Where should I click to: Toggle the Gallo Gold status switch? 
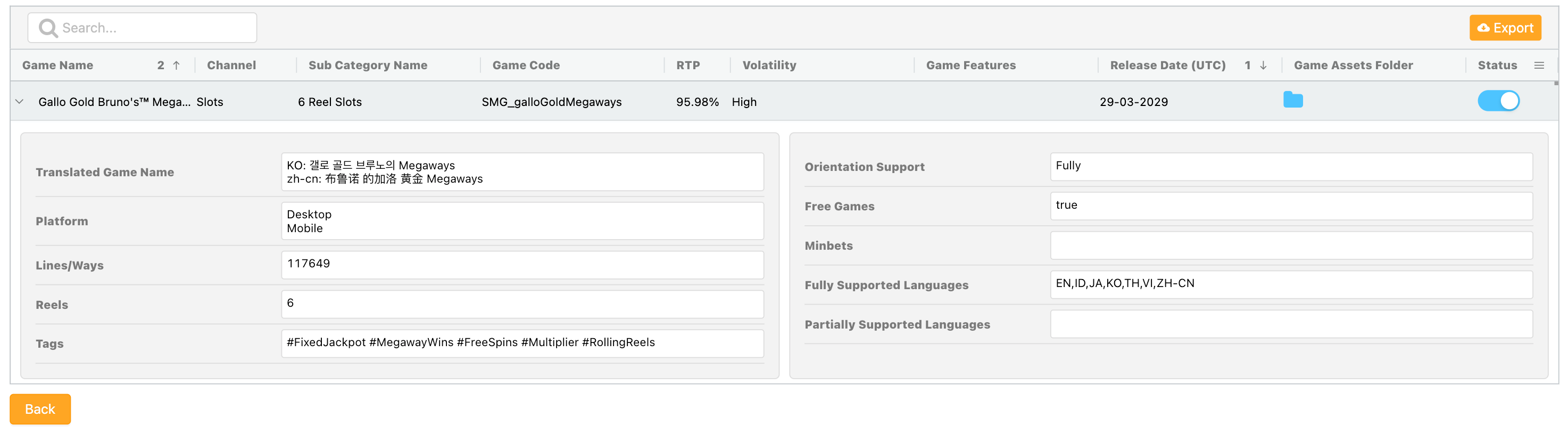click(1498, 101)
